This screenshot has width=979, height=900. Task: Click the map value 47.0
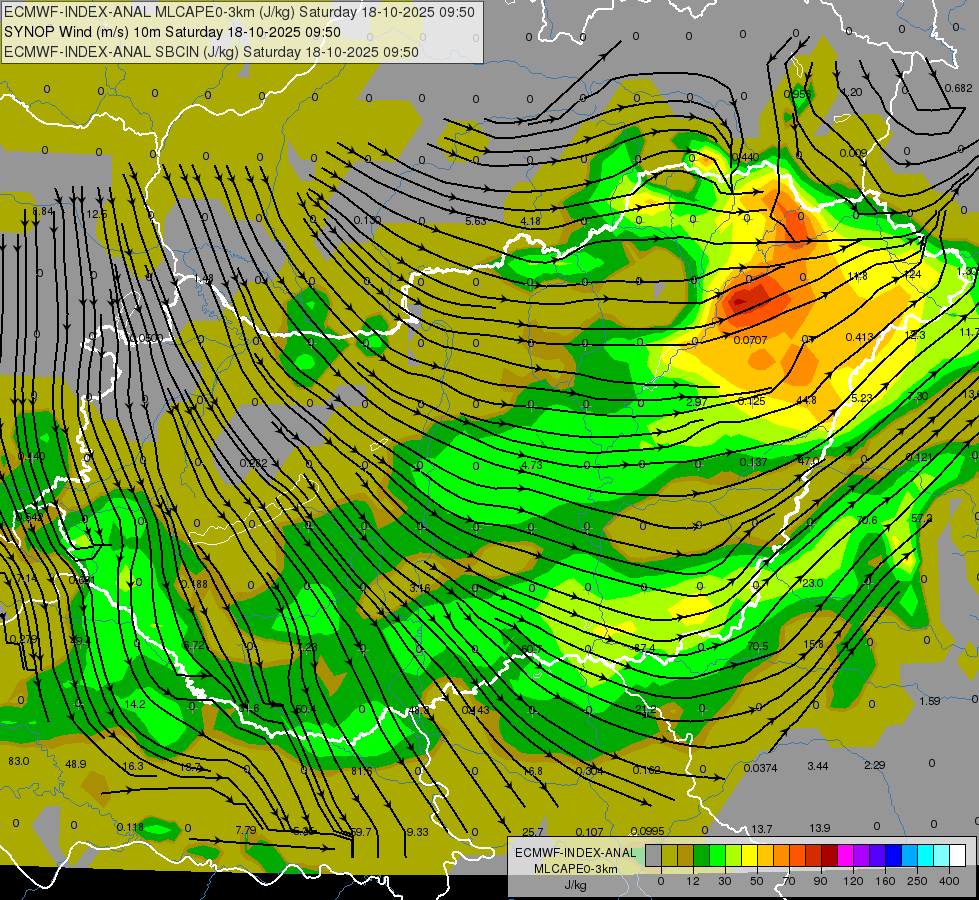[809, 461]
